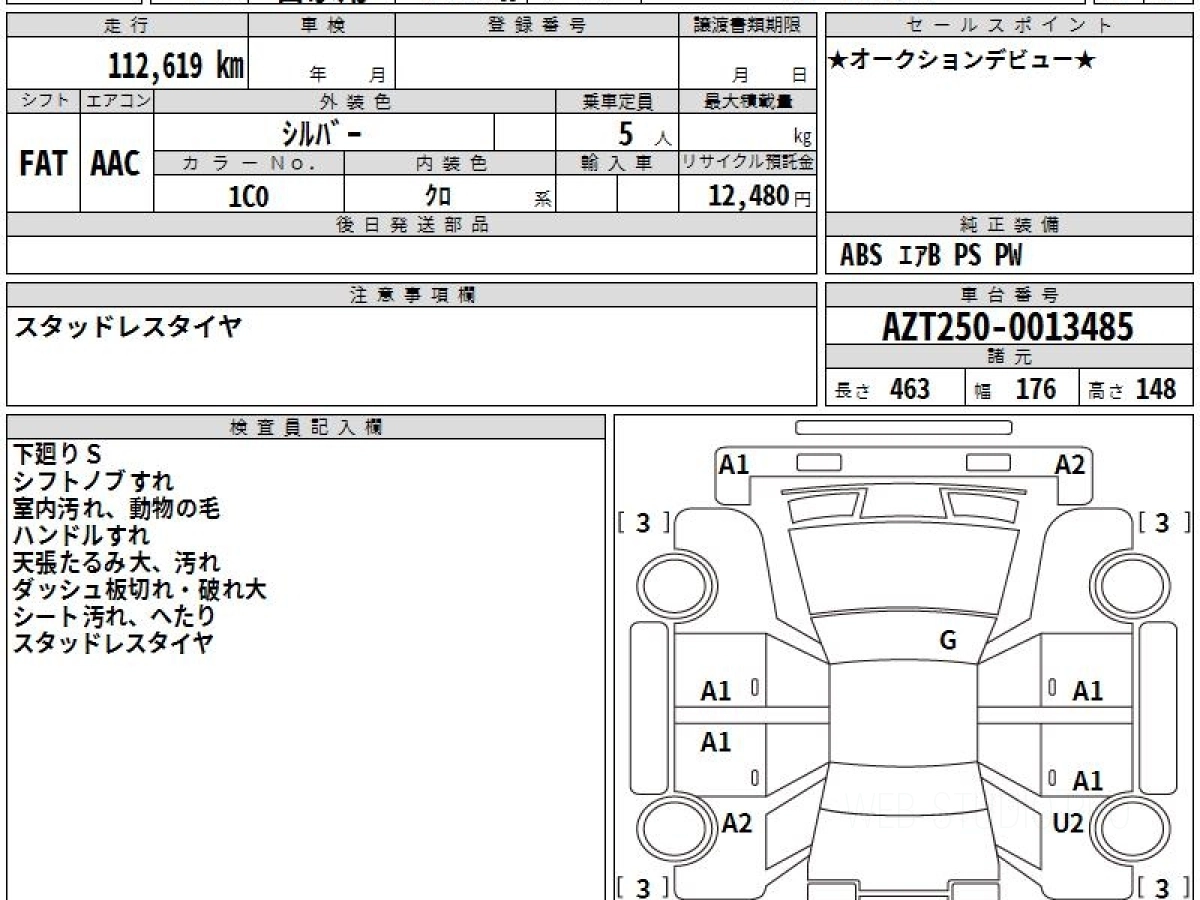Select the シフト header cell

pos(44,101)
